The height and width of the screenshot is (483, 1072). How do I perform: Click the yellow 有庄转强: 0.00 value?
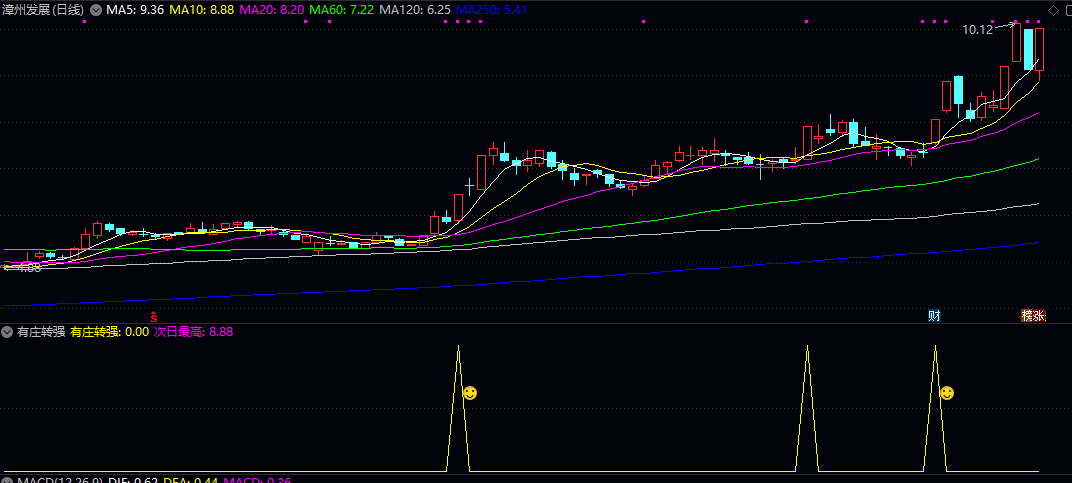[x=110, y=332]
